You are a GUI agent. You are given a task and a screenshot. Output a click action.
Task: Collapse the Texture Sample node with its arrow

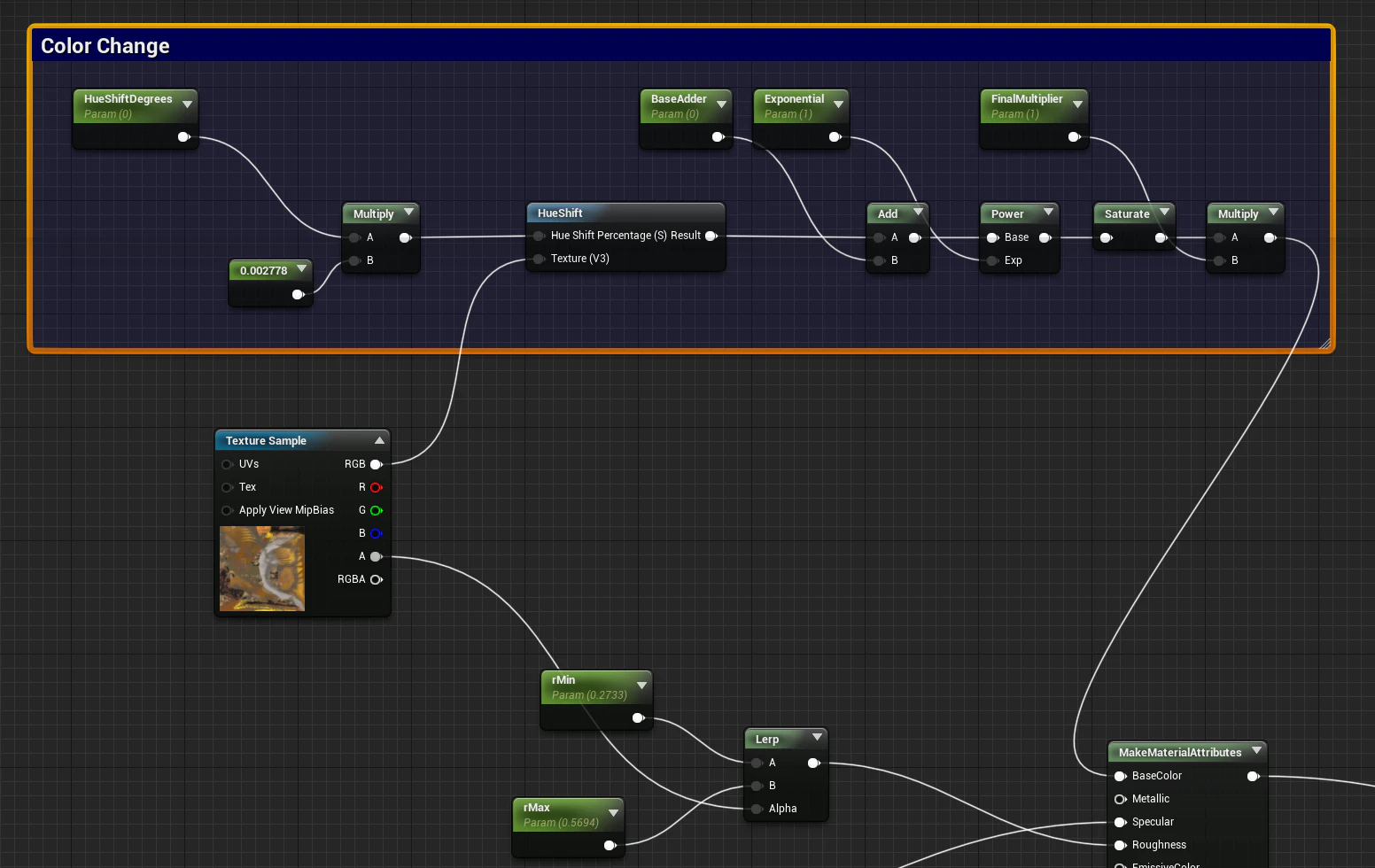click(x=379, y=440)
